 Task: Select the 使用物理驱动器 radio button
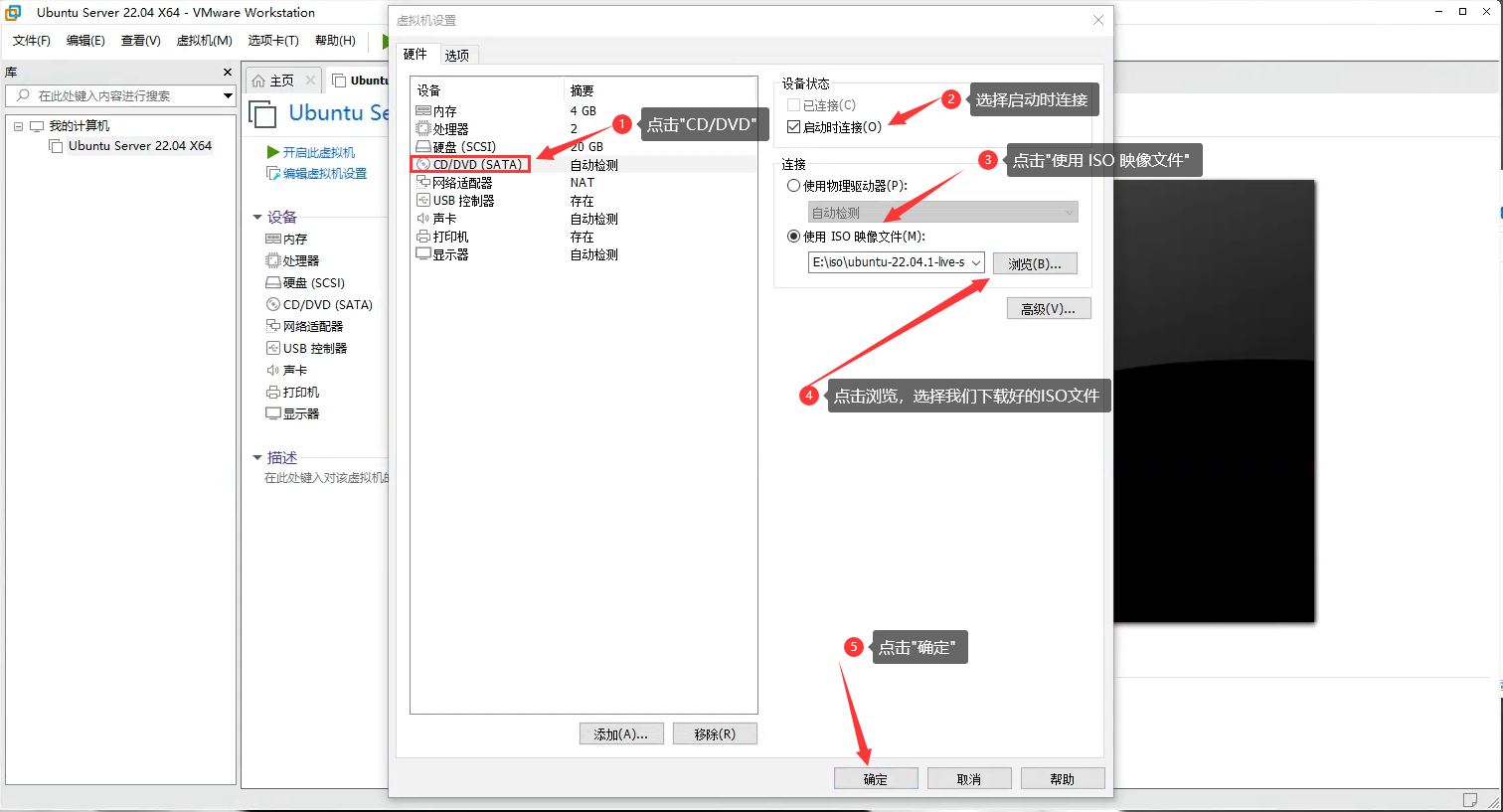pos(793,185)
